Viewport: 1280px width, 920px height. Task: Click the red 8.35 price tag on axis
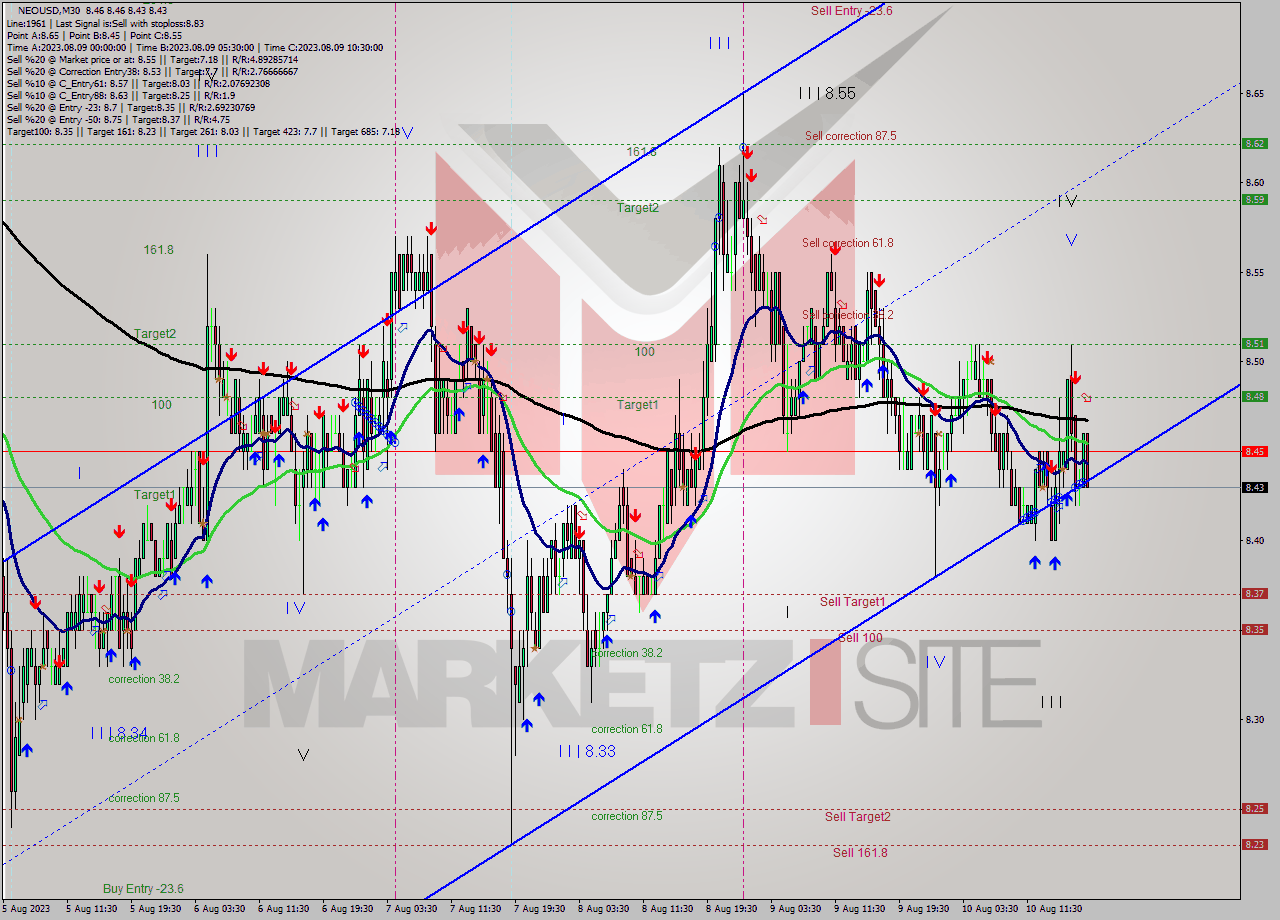pyautogui.click(x=1254, y=630)
